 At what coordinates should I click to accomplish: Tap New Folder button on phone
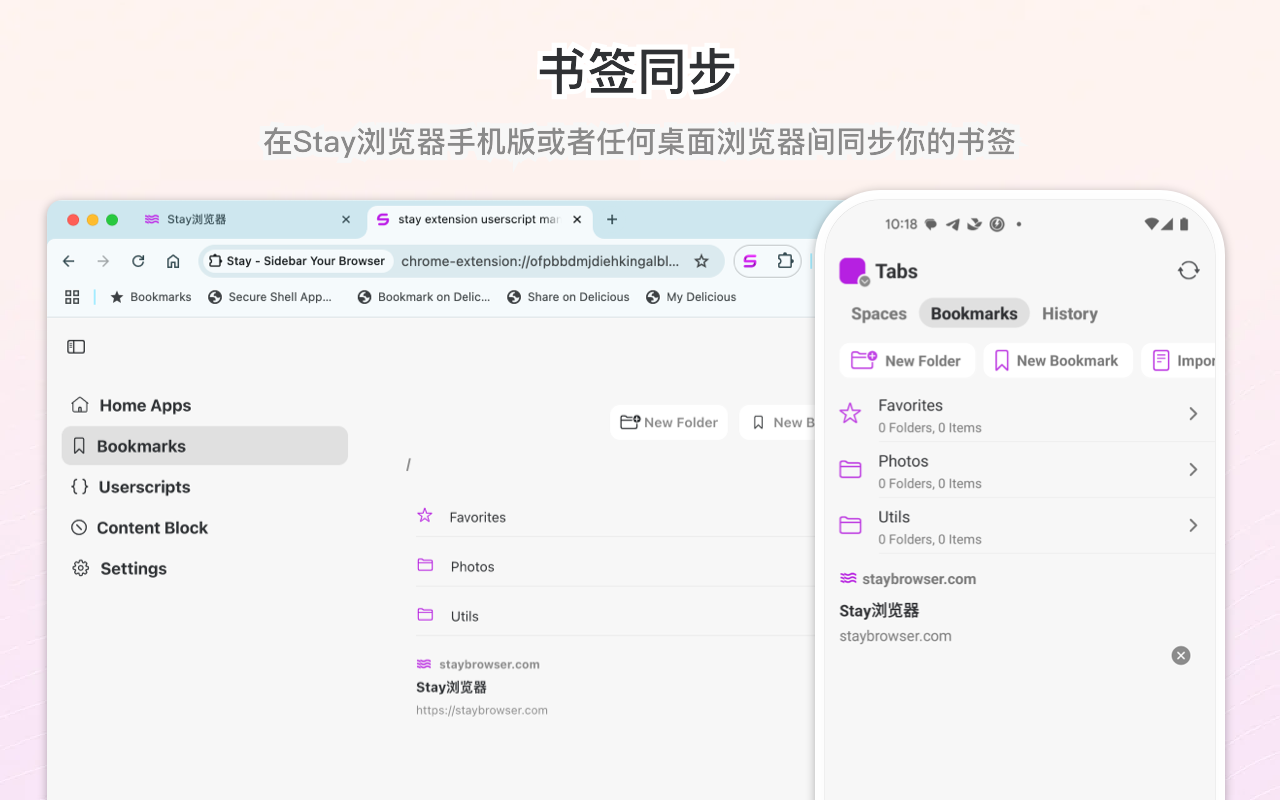click(907, 361)
